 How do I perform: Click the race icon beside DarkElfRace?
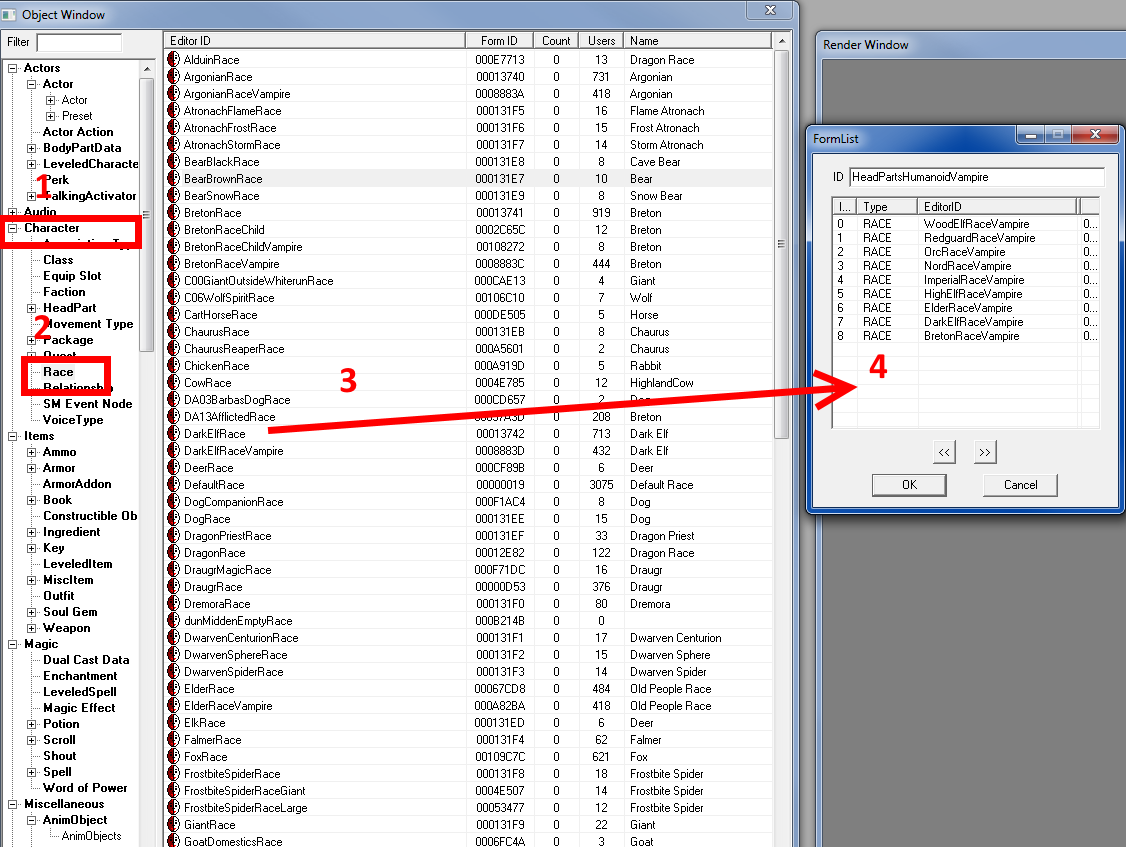pyautogui.click(x=173, y=434)
